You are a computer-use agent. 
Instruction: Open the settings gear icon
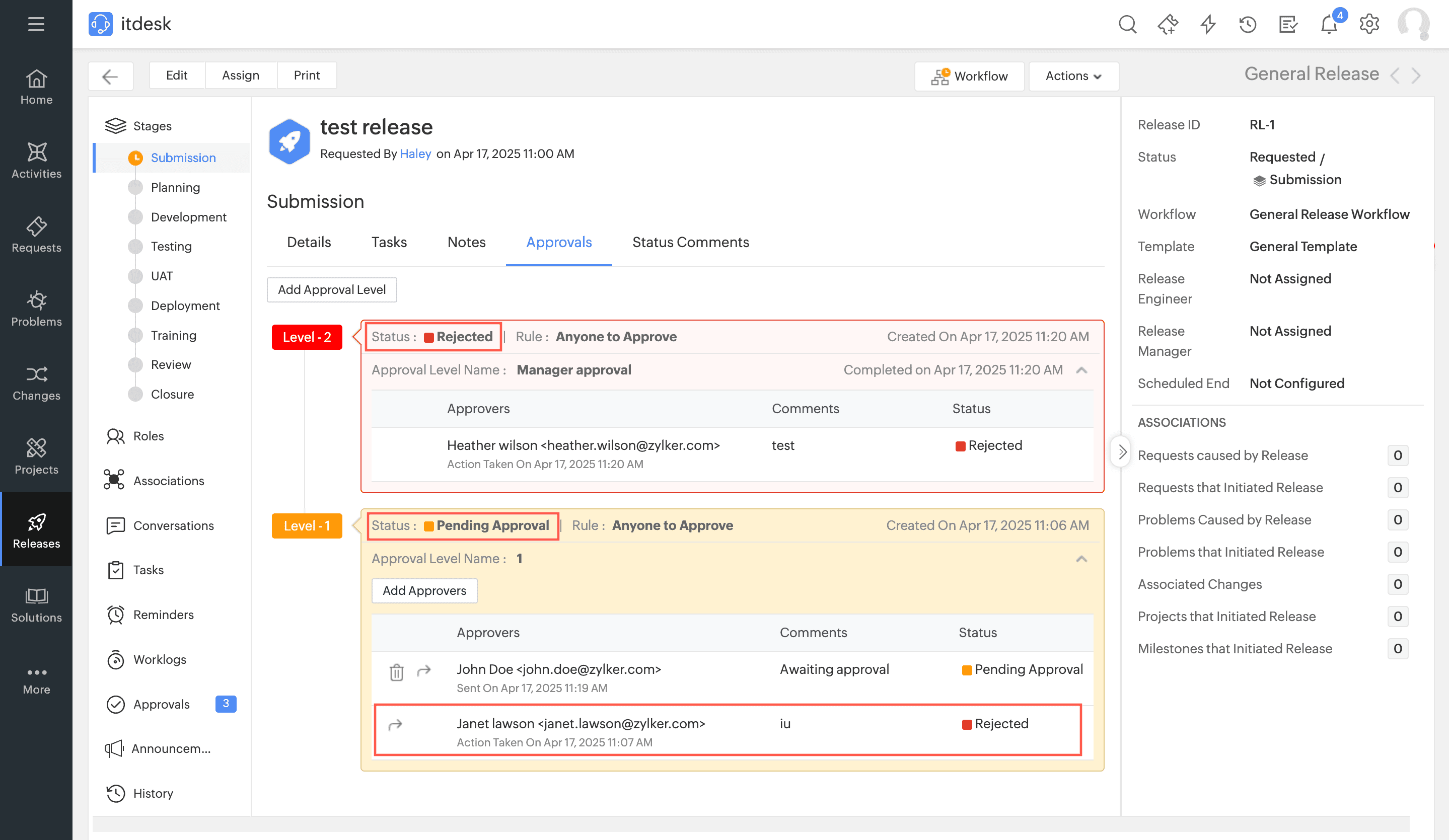pos(1369,24)
